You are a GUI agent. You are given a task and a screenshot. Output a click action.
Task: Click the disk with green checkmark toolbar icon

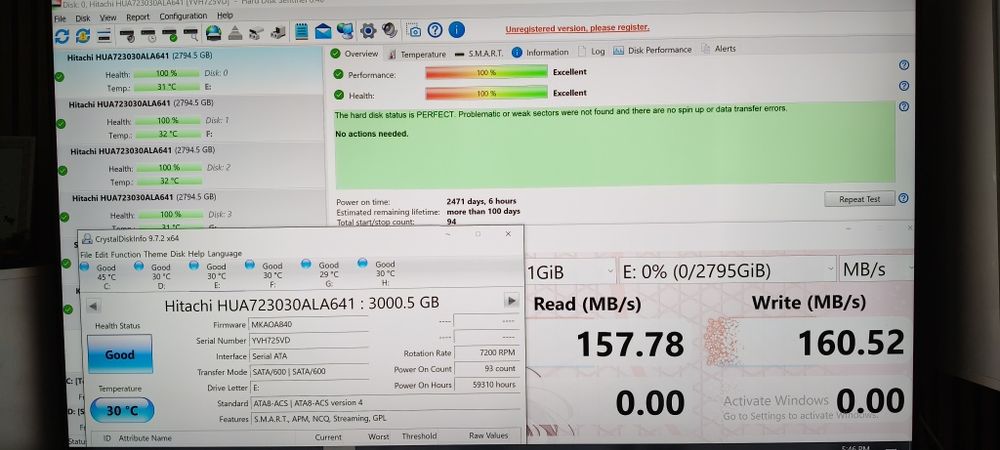point(169,34)
